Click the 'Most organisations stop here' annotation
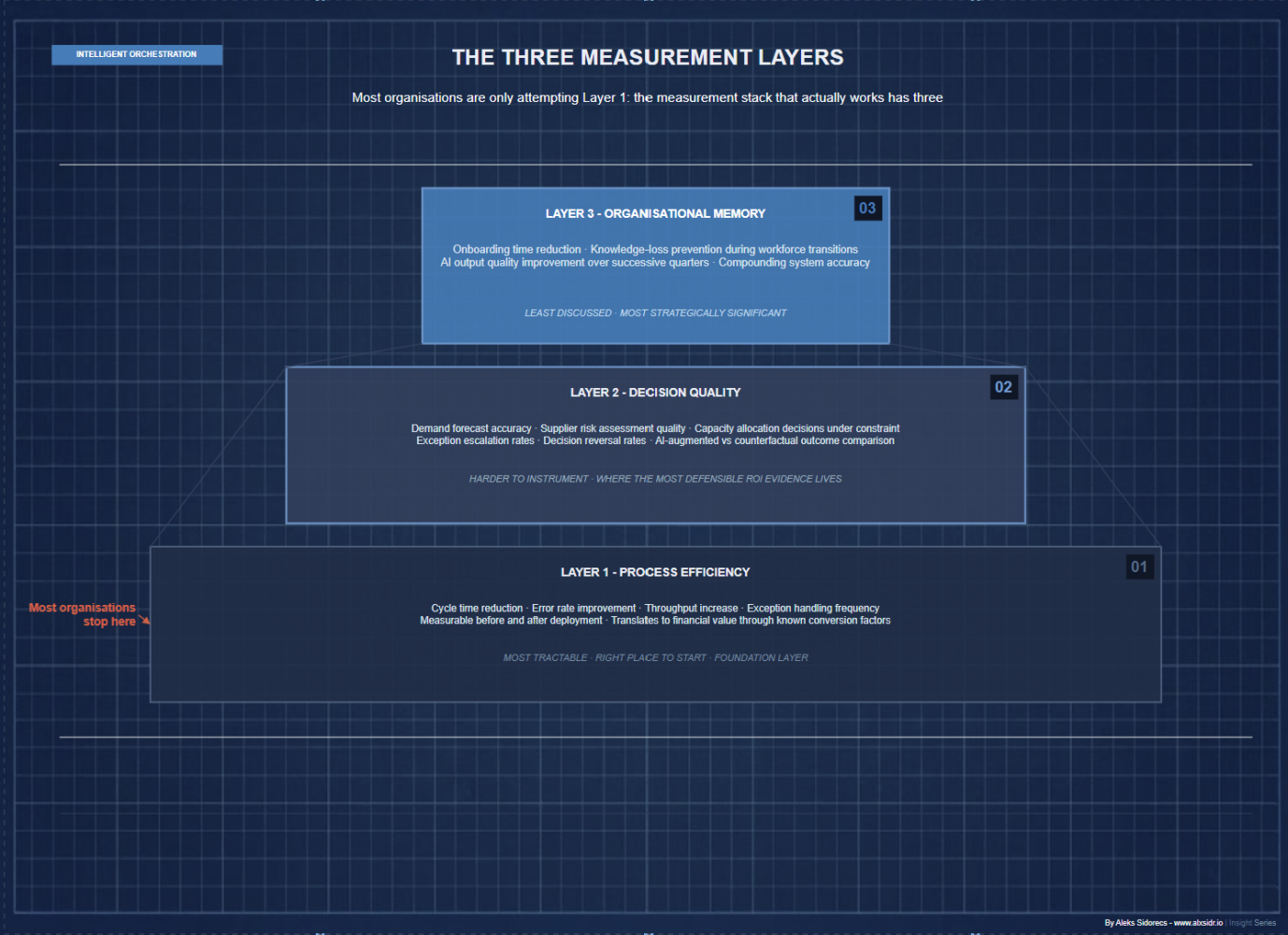1288x935 pixels. pos(82,614)
